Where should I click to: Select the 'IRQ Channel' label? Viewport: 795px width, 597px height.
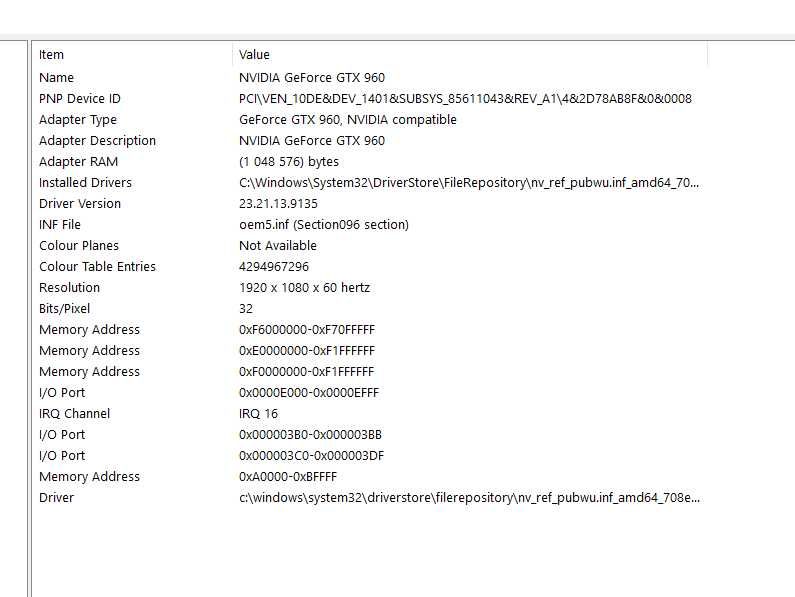(75, 413)
